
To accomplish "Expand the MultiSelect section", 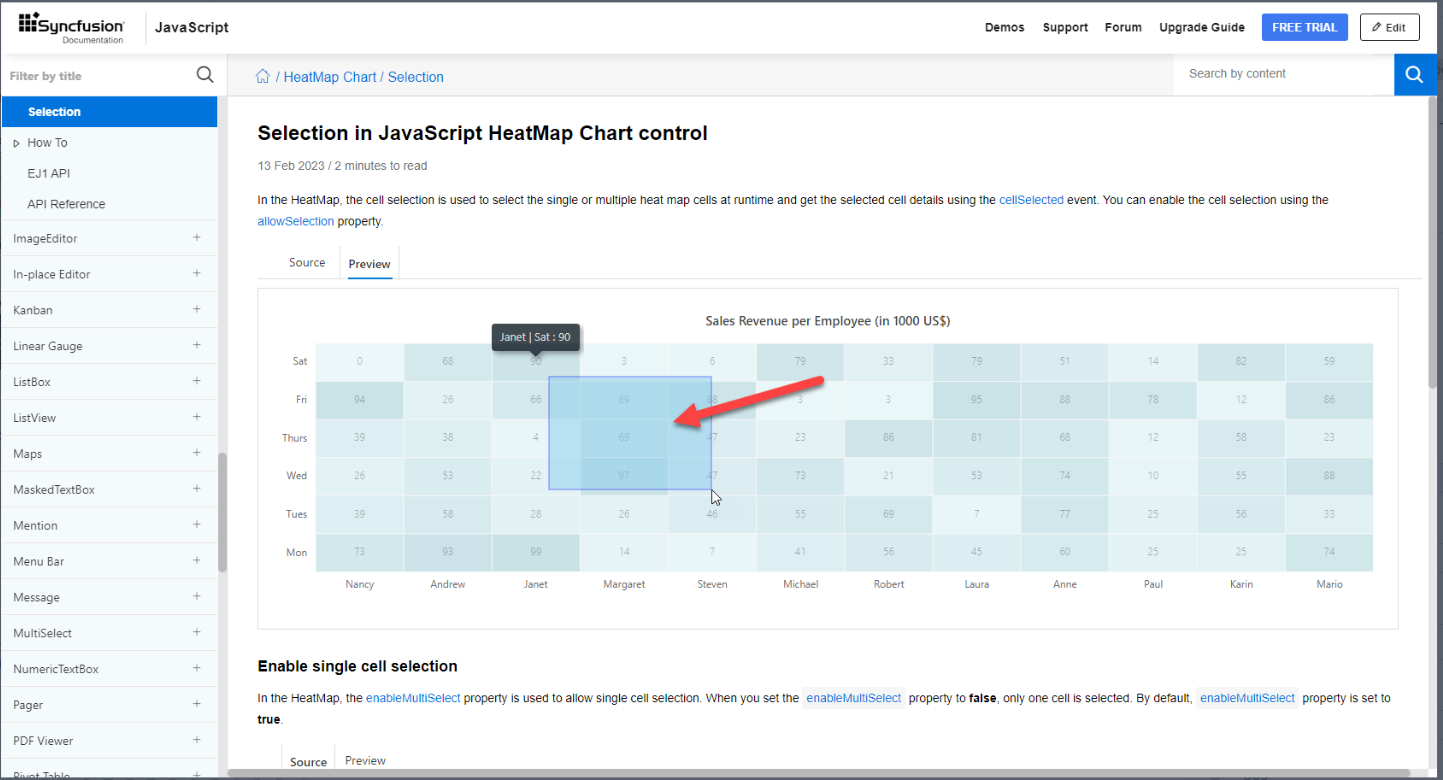I will [197, 632].
